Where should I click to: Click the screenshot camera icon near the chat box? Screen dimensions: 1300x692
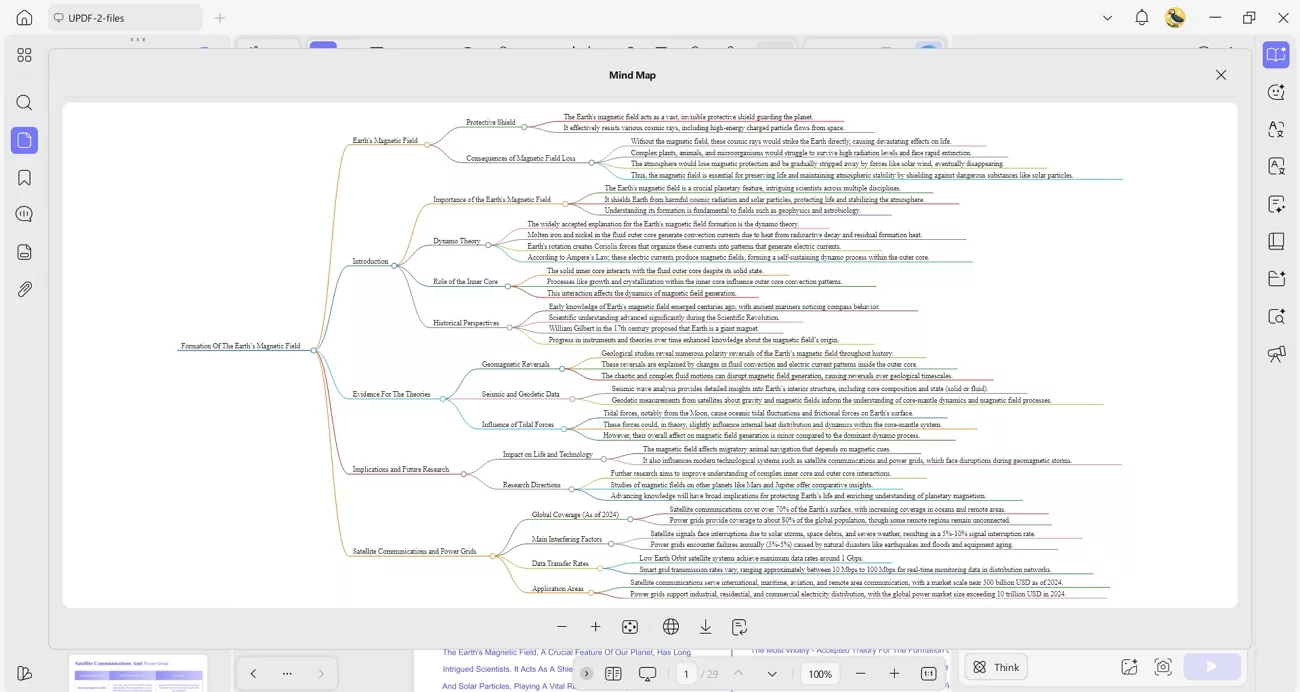(x=1163, y=666)
